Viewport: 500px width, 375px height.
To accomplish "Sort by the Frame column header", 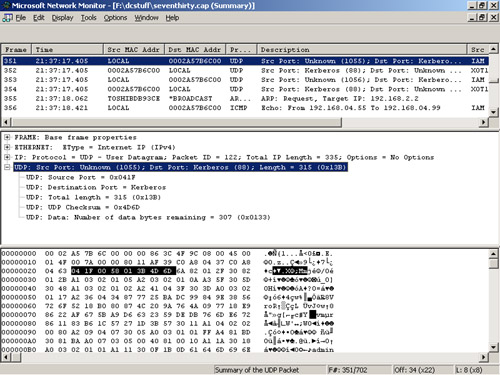I will [16, 49].
